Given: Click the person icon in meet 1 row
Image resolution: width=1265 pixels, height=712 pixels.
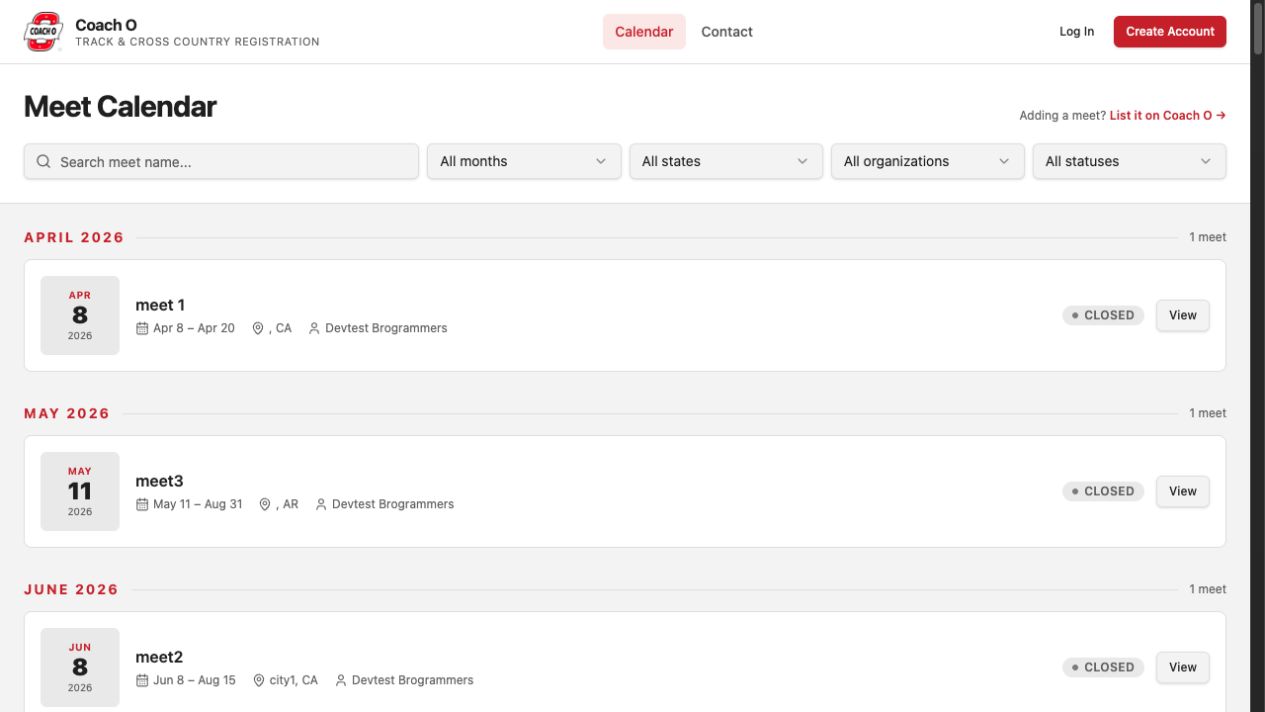Looking at the screenshot, I should pos(314,328).
